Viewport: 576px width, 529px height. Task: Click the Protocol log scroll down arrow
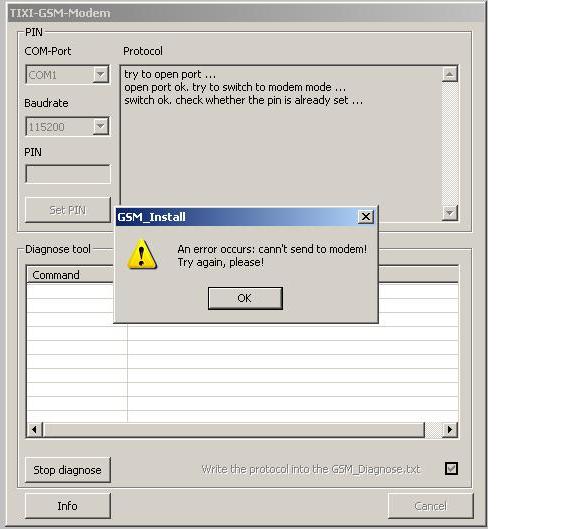pos(450,213)
